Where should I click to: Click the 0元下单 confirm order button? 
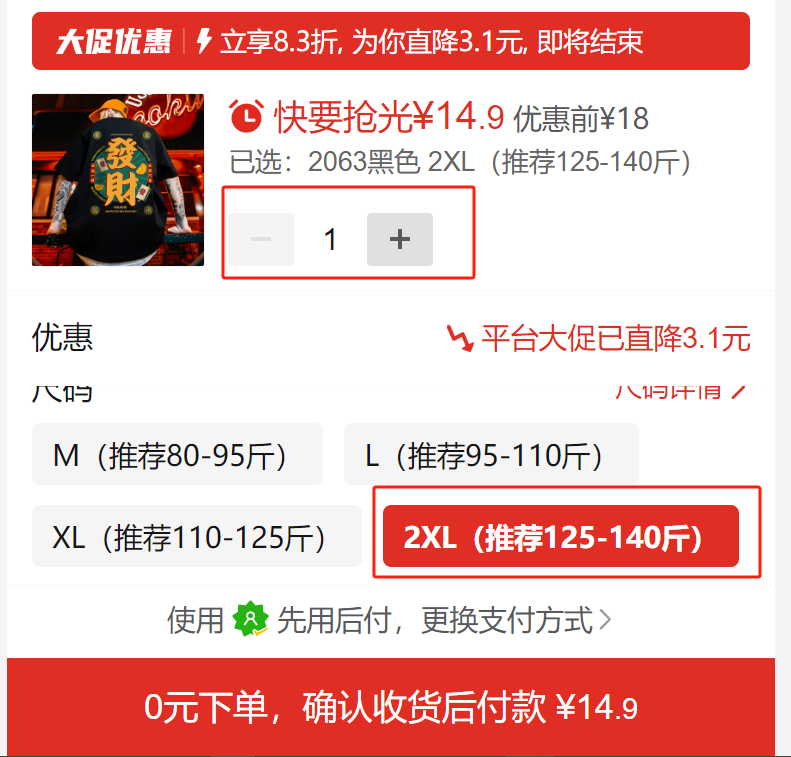pyautogui.click(x=391, y=707)
